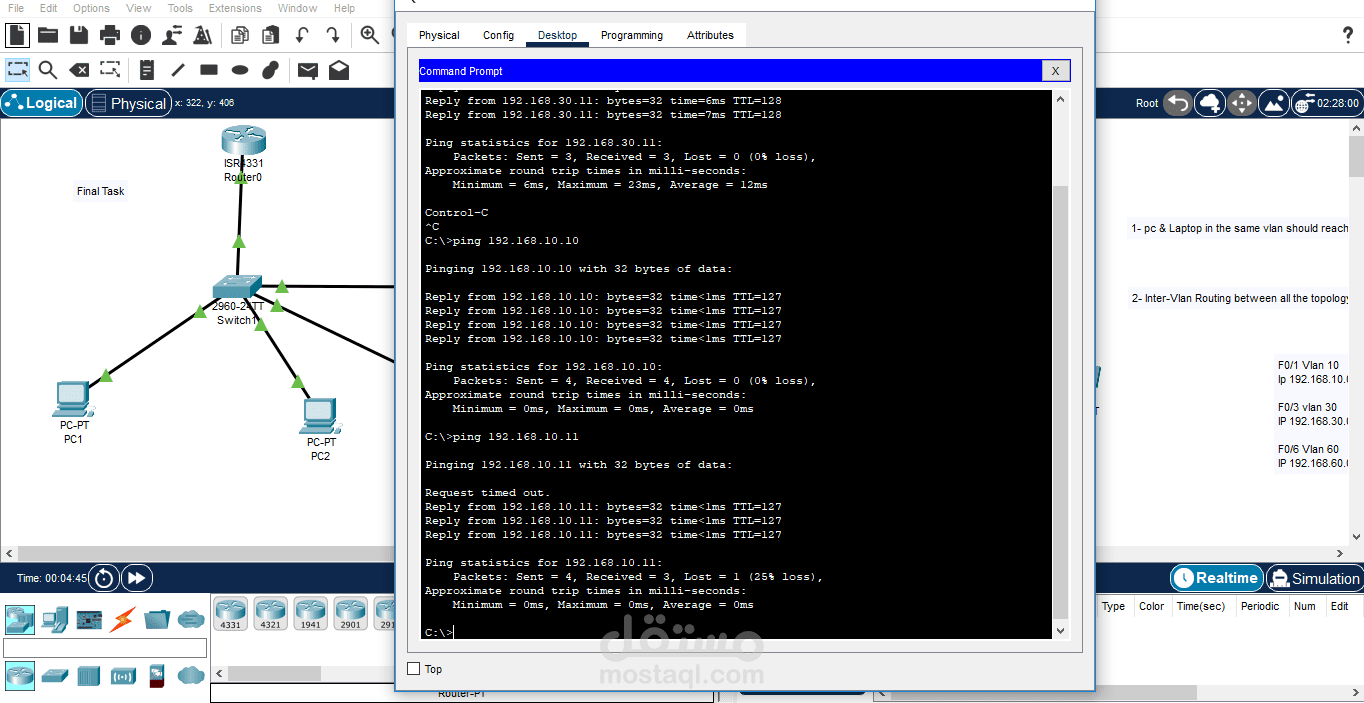Choose the Draw Line tool
The height and width of the screenshot is (703, 1364).
178,70
